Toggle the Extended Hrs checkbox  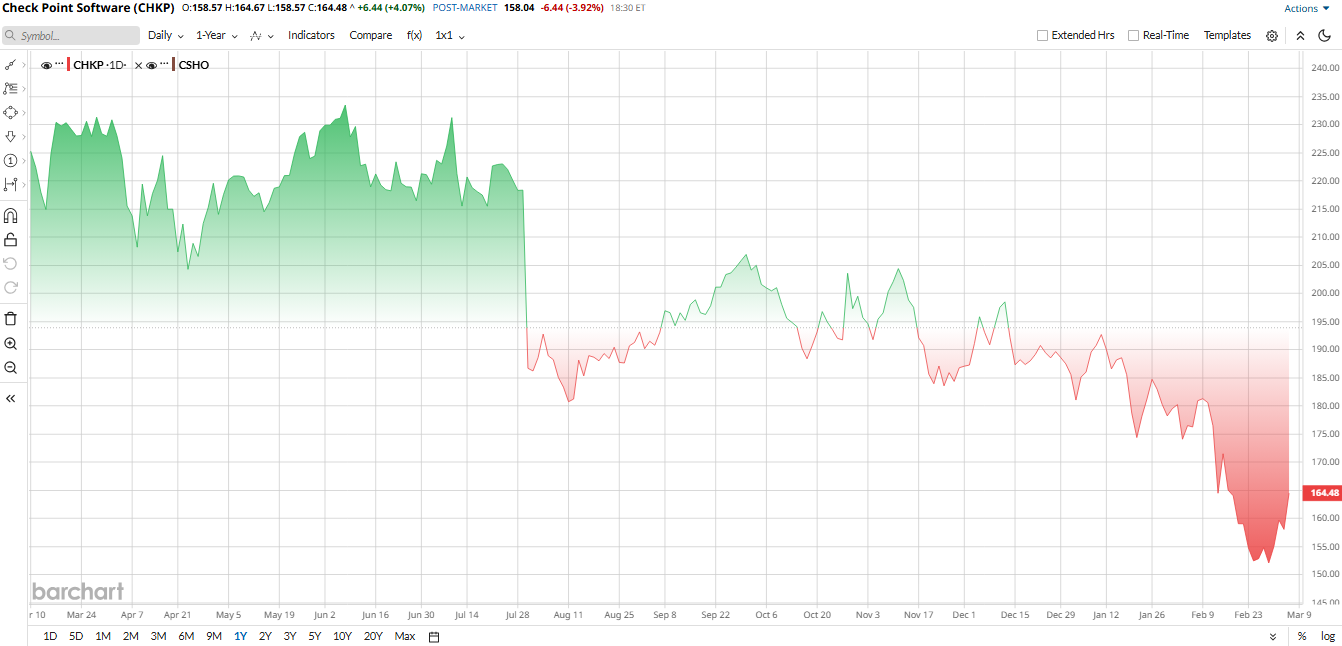coord(1043,35)
